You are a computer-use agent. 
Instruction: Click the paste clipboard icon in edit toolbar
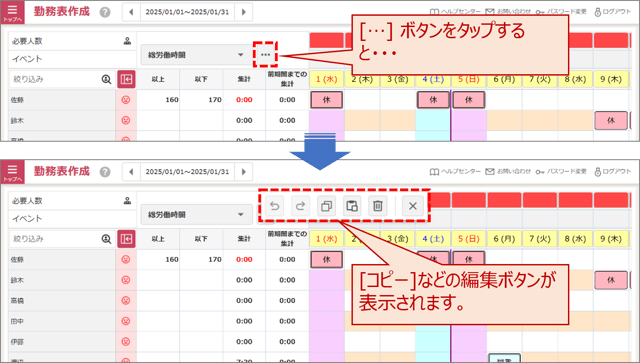click(352, 206)
